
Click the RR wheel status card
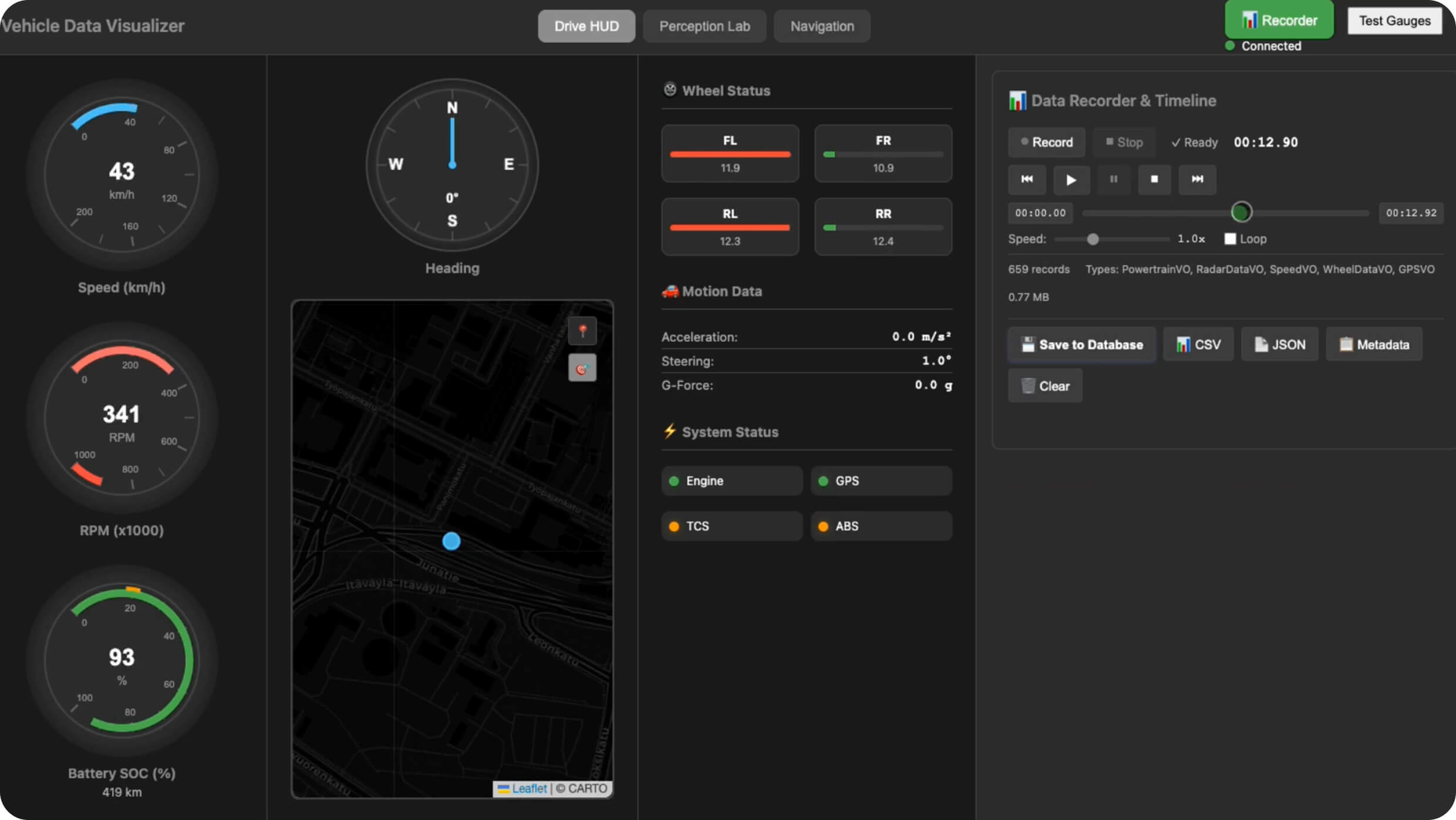883,227
